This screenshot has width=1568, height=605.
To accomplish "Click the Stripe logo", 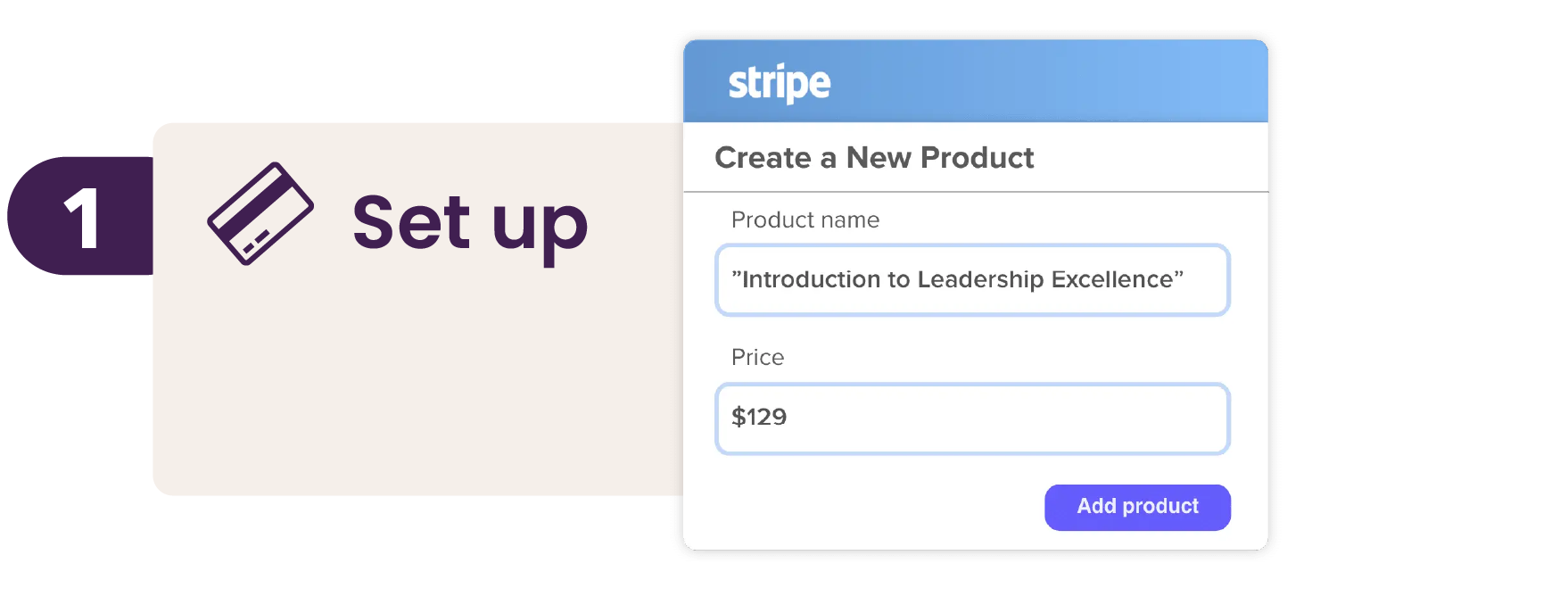I will point(779,83).
